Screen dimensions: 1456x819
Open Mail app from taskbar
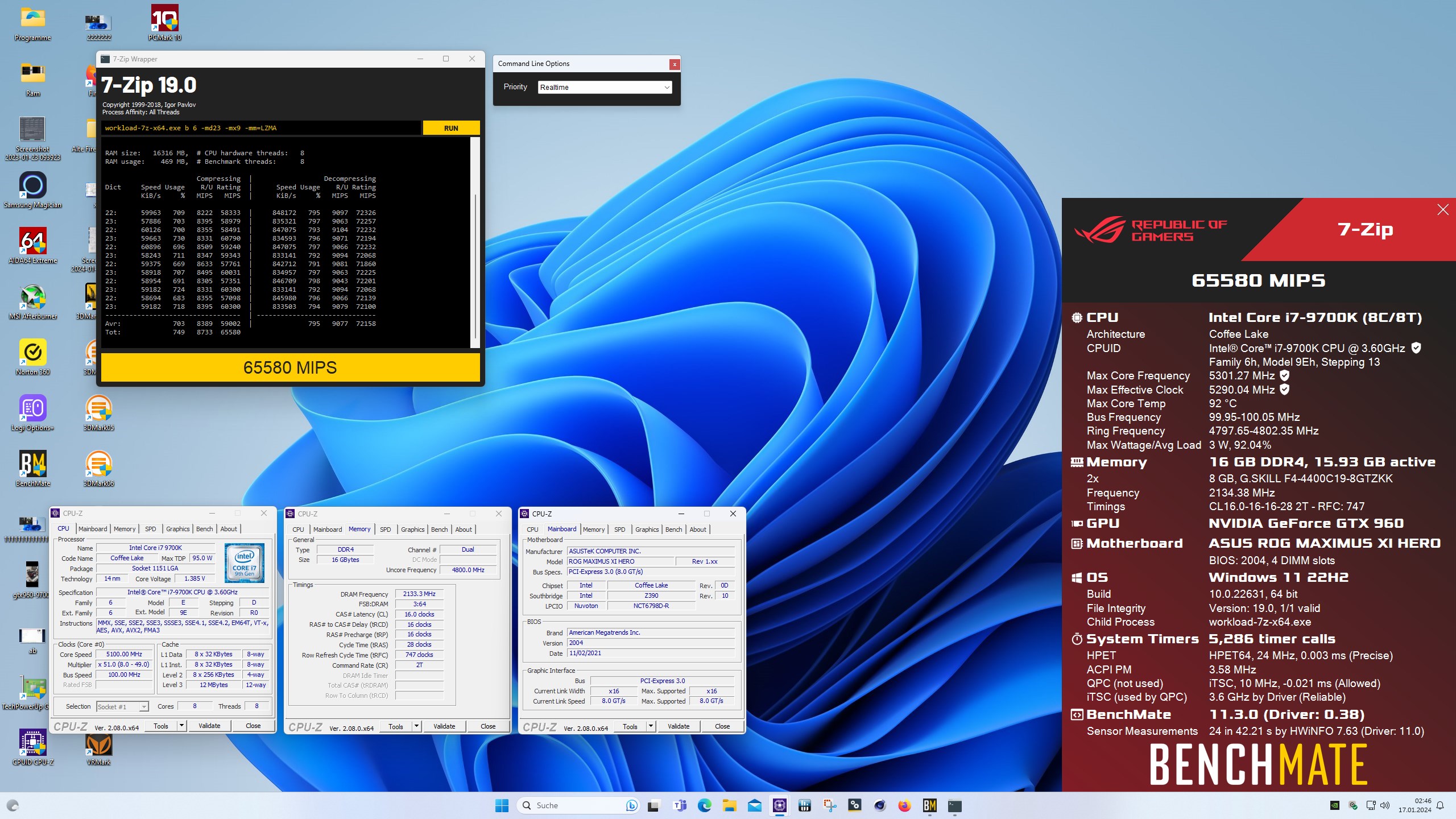pos(755,805)
